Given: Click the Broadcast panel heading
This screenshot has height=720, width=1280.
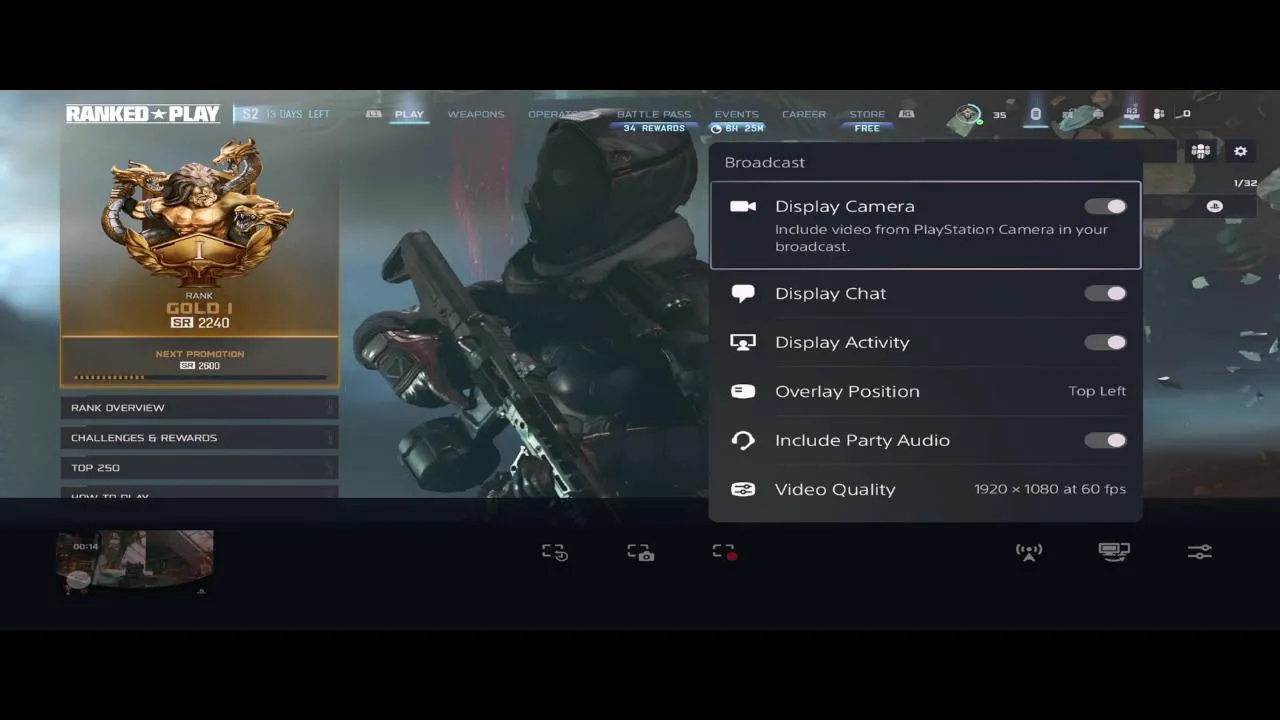Looking at the screenshot, I should (x=765, y=162).
